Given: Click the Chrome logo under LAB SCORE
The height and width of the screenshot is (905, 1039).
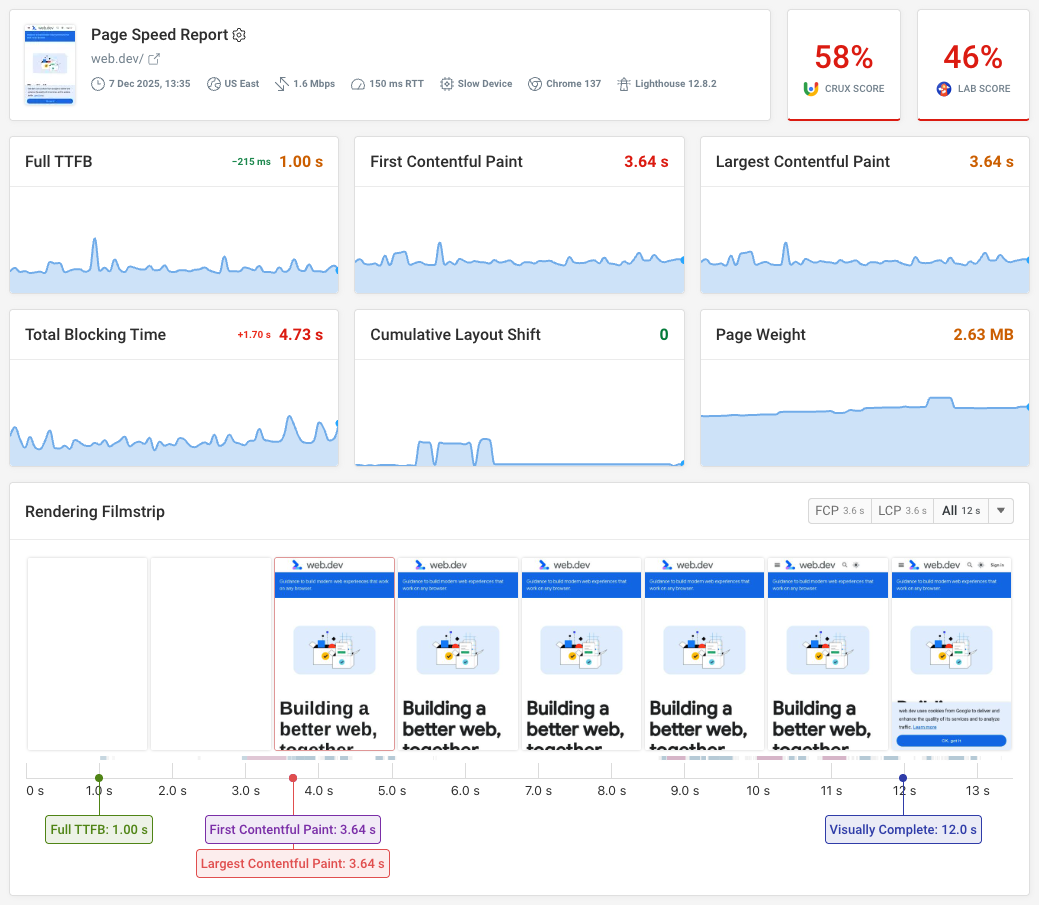Looking at the screenshot, I should [942, 87].
